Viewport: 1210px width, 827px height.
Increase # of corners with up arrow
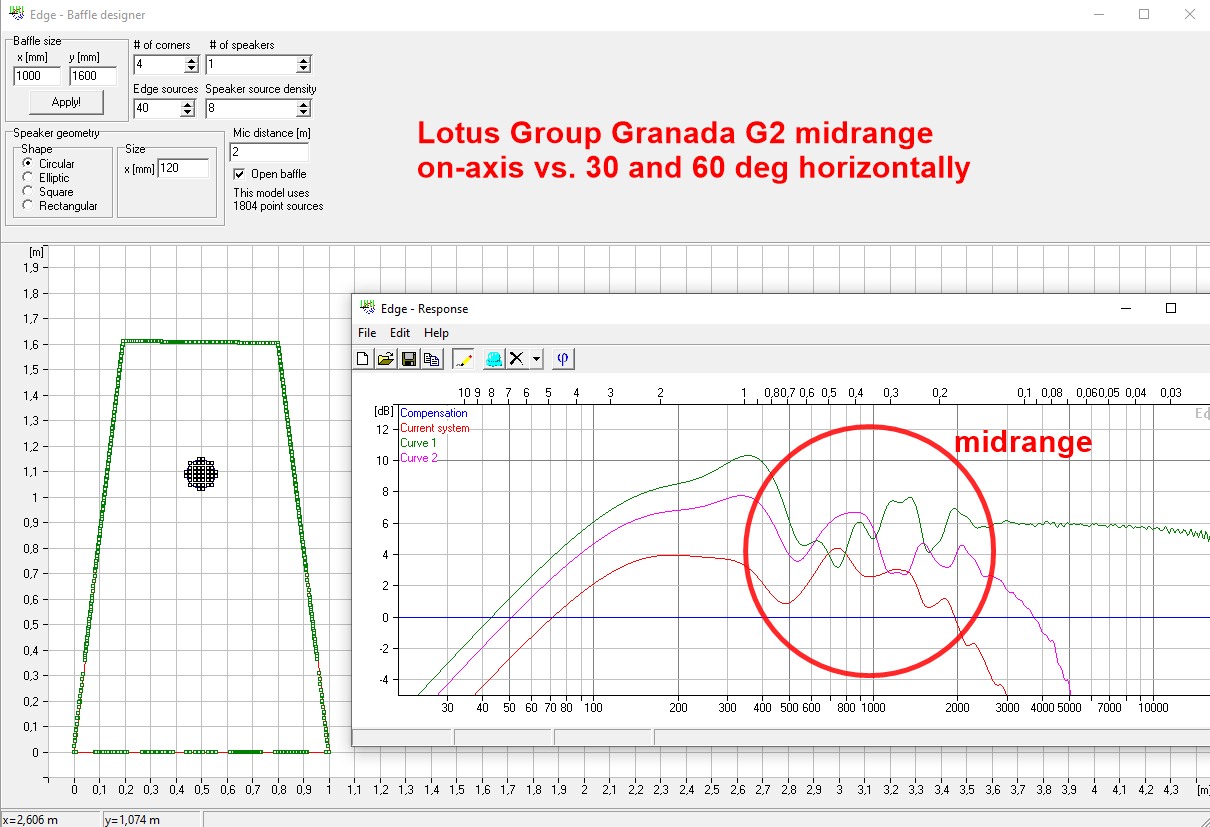click(x=192, y=60)
